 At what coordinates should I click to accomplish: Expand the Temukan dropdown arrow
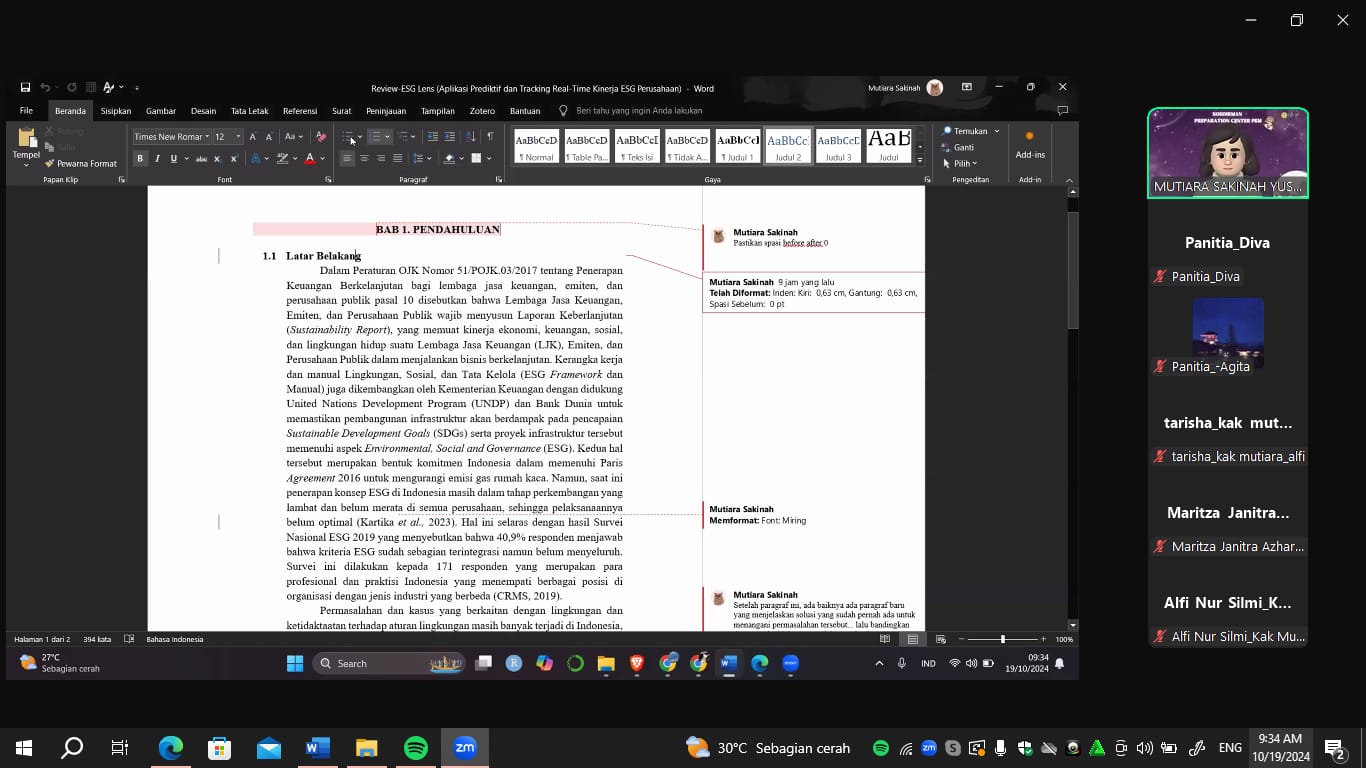coord(997,131)
